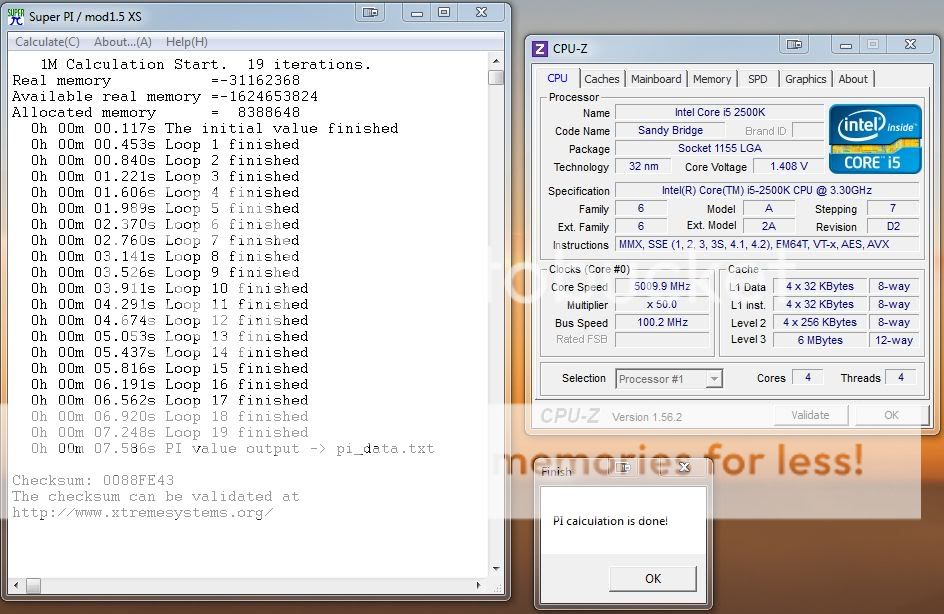Click the empty Rated FSB field
The width and height of the screenshot is (944, 614).
[662, 340]
